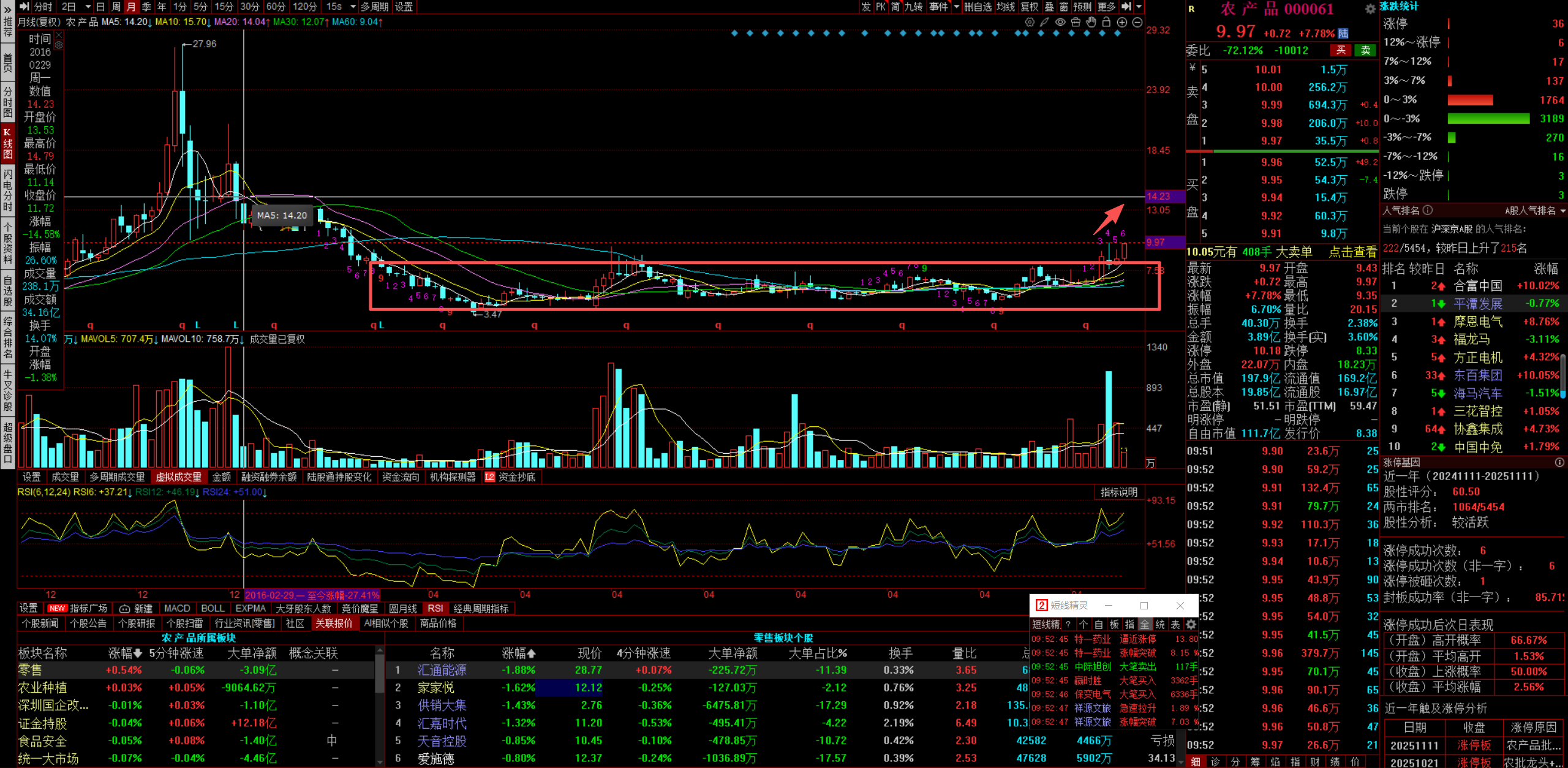
Task: Open the chart toolbox briefcase icon
Action: pos(1076,22)
